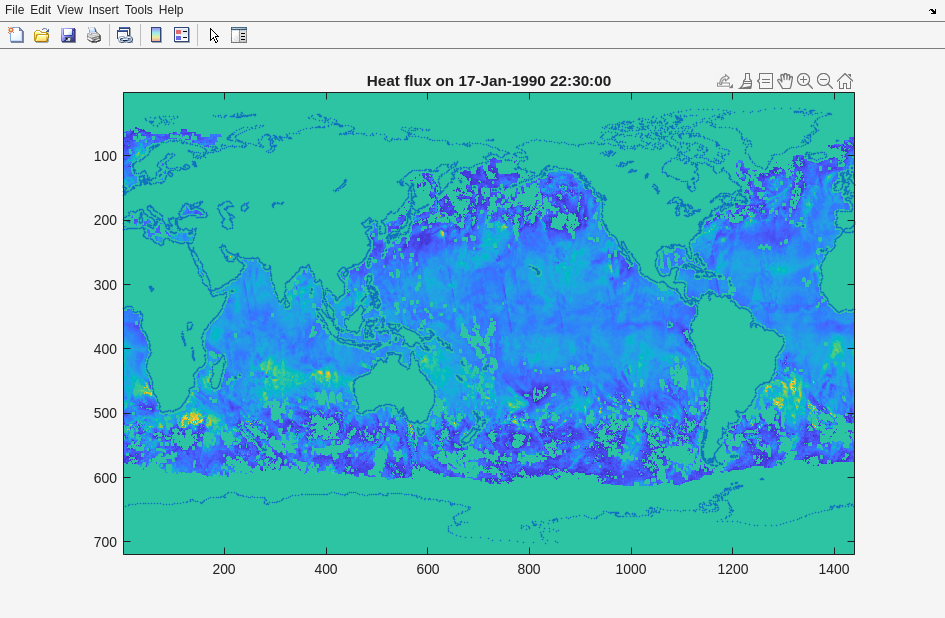Open the File menu
The width and height of the screenshot is (945, 618).
14,10
